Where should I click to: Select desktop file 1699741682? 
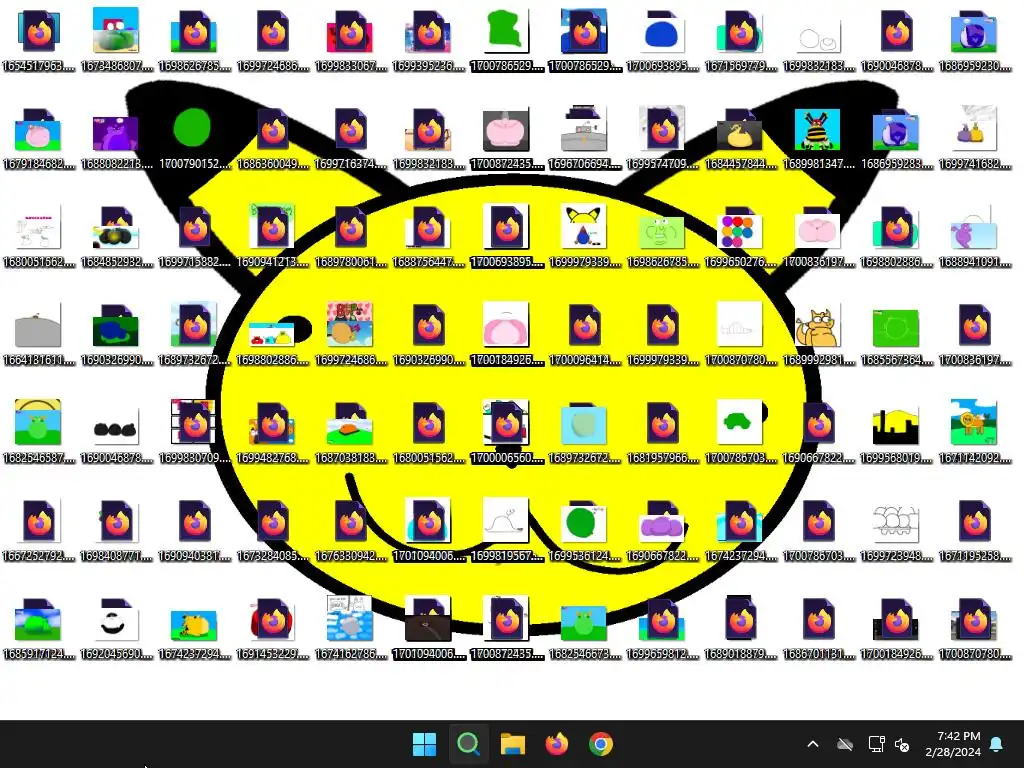point(974,137)
